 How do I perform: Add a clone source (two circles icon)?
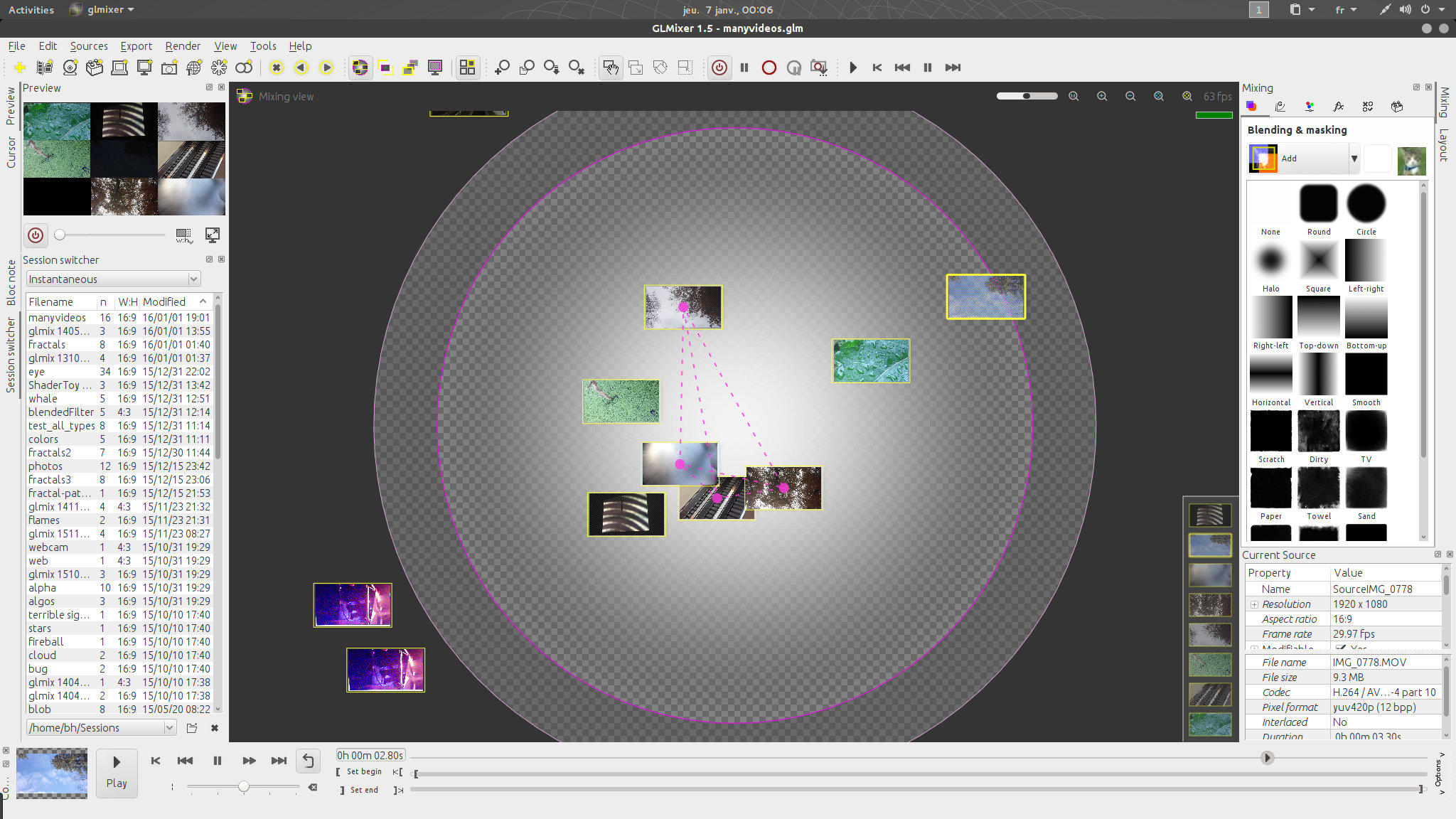click(x=244, y=68)
